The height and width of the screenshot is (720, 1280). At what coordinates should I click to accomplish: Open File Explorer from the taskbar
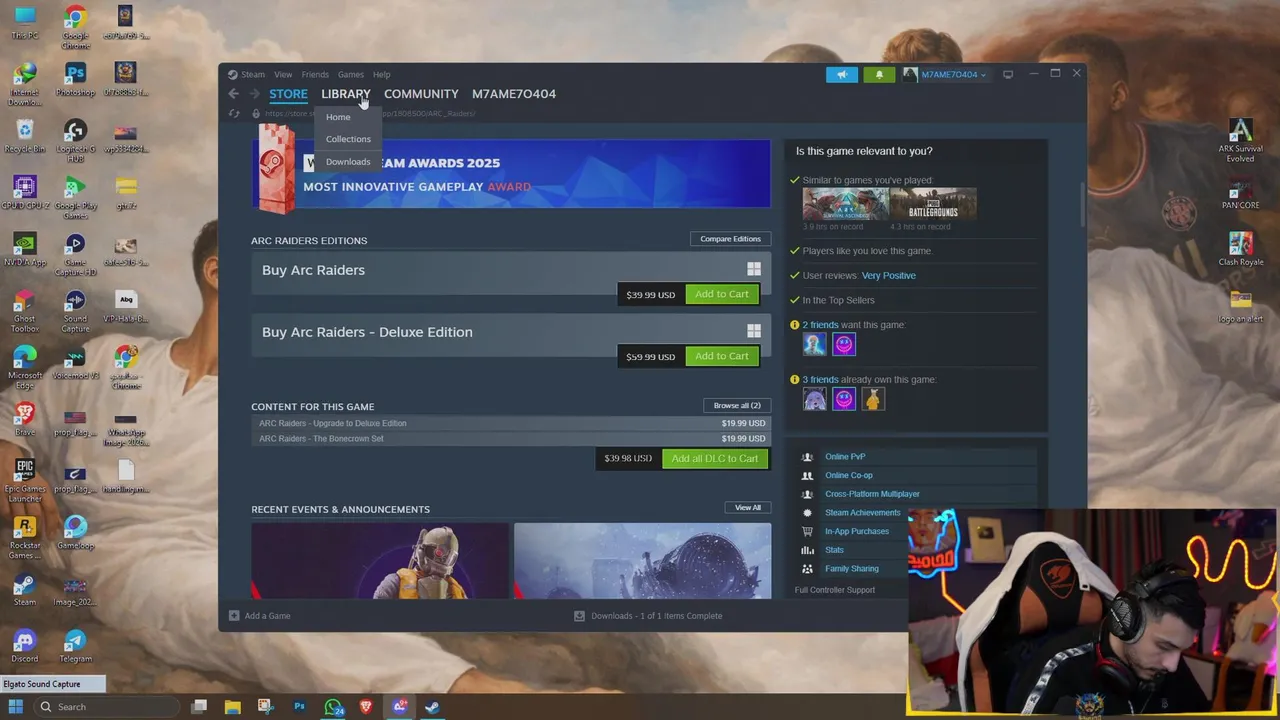tap(232, 707)
